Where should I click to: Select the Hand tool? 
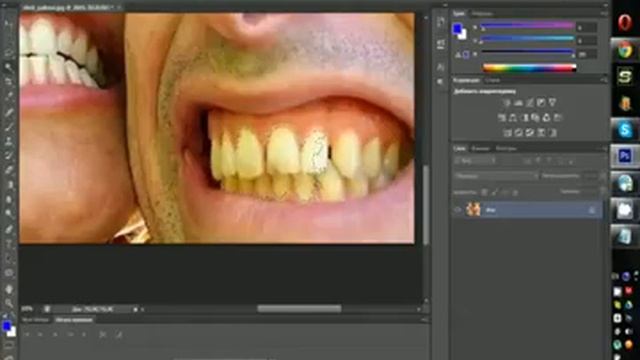pos(9,289)
